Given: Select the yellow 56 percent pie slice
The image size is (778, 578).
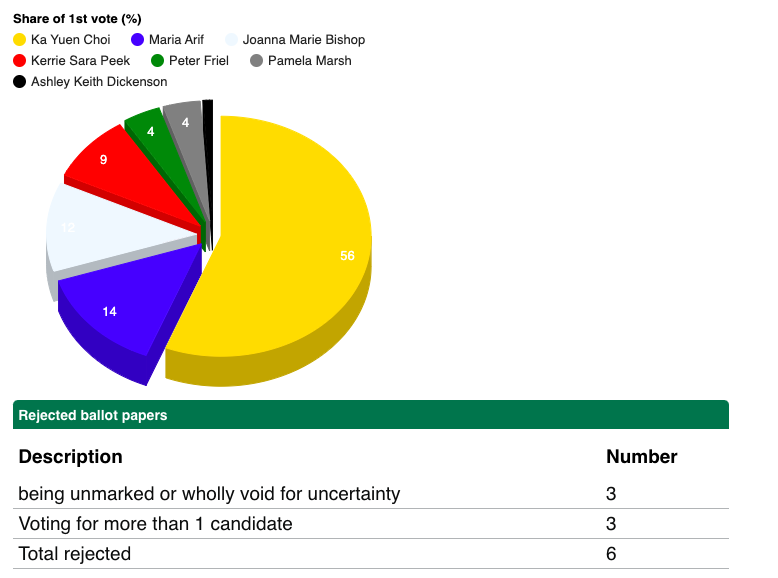Looking at the screenshot, I should tap(300, 250).
